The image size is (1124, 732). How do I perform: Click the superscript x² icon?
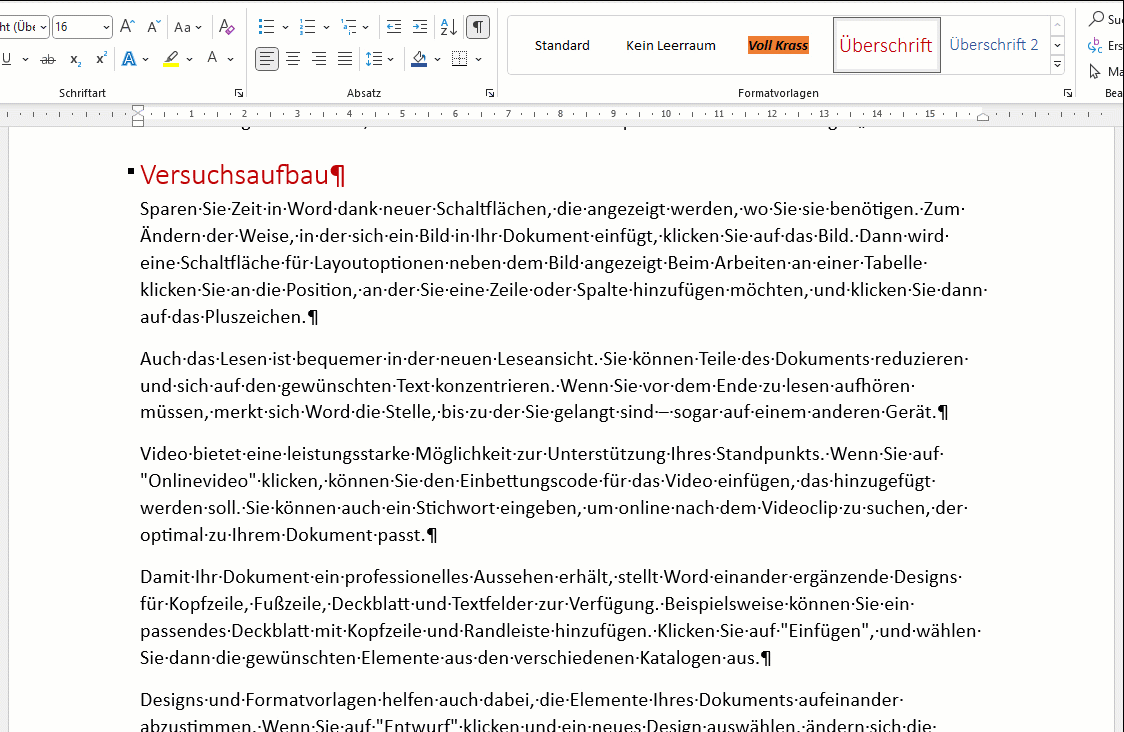point(101,60)
